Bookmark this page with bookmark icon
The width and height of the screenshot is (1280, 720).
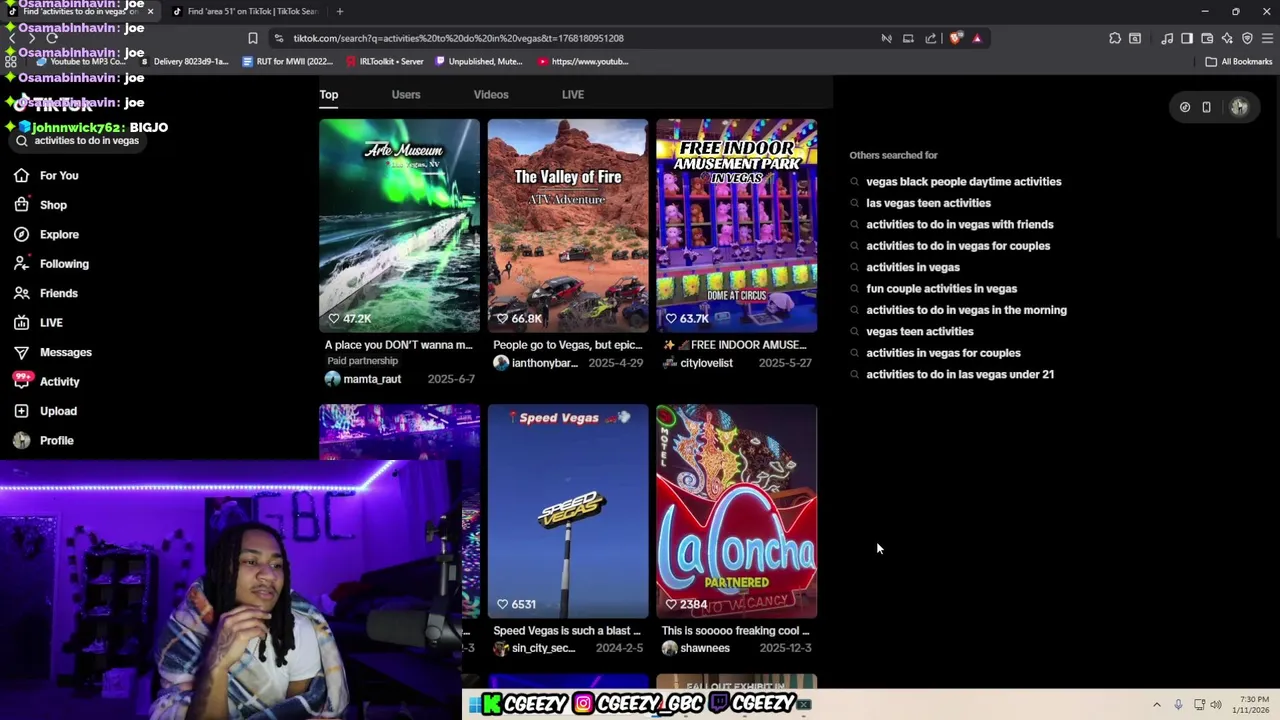(253, 38)
